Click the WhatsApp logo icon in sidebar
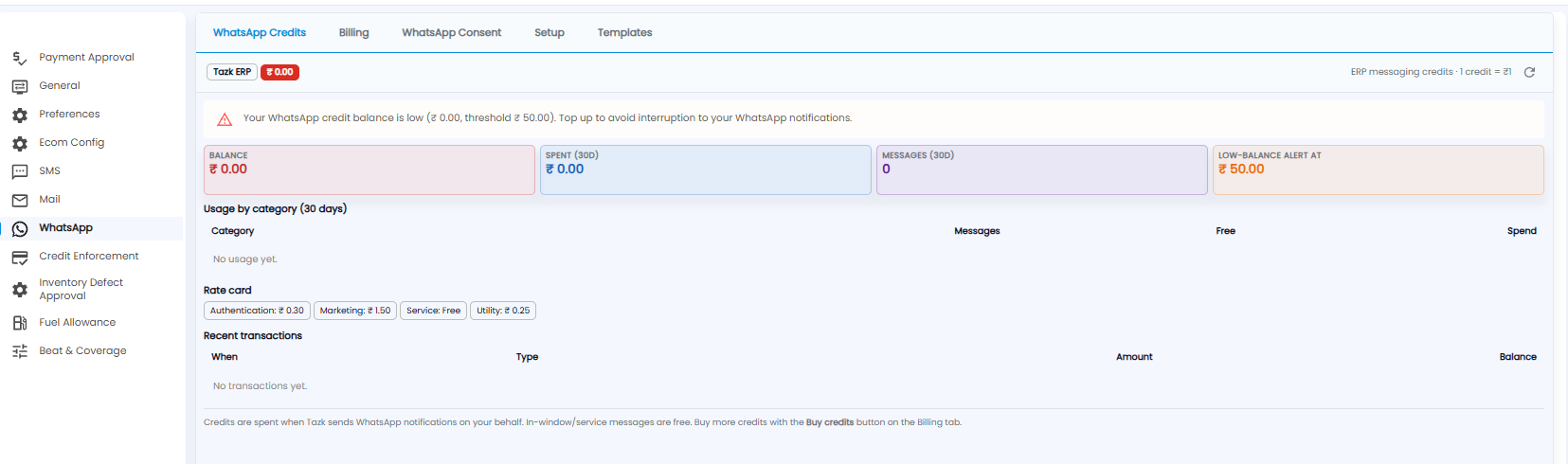The height and width of the screenshot is (464, 1568). 20,228
